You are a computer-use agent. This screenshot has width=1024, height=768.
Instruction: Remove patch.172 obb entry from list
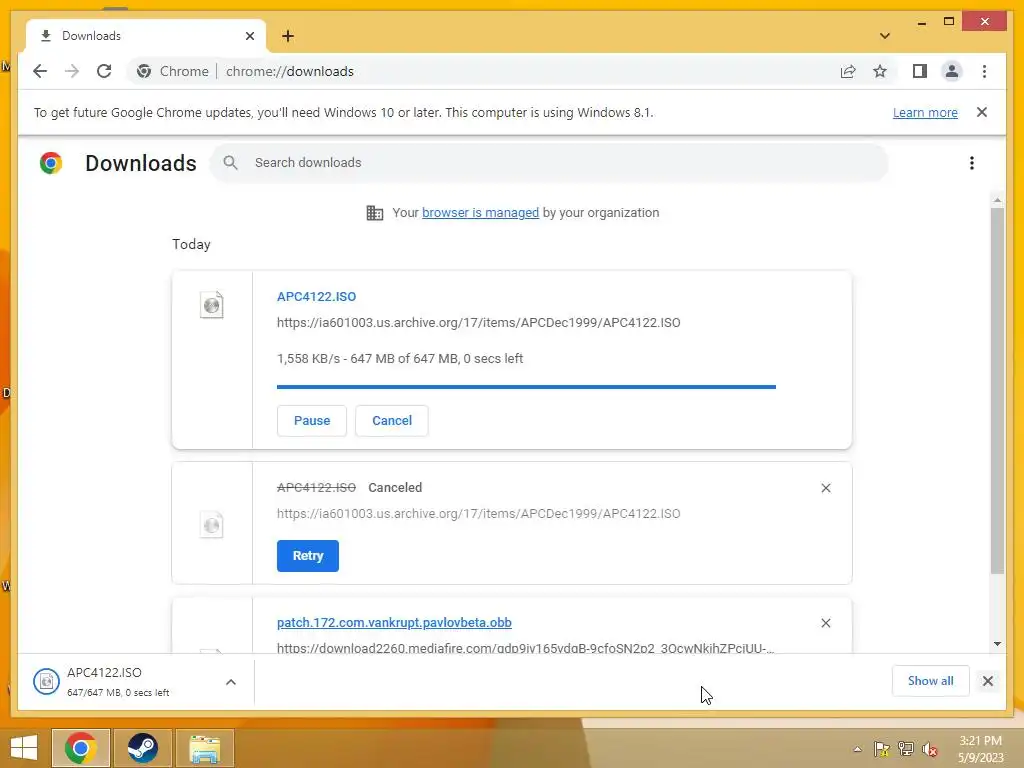click(x=825, y=623)
